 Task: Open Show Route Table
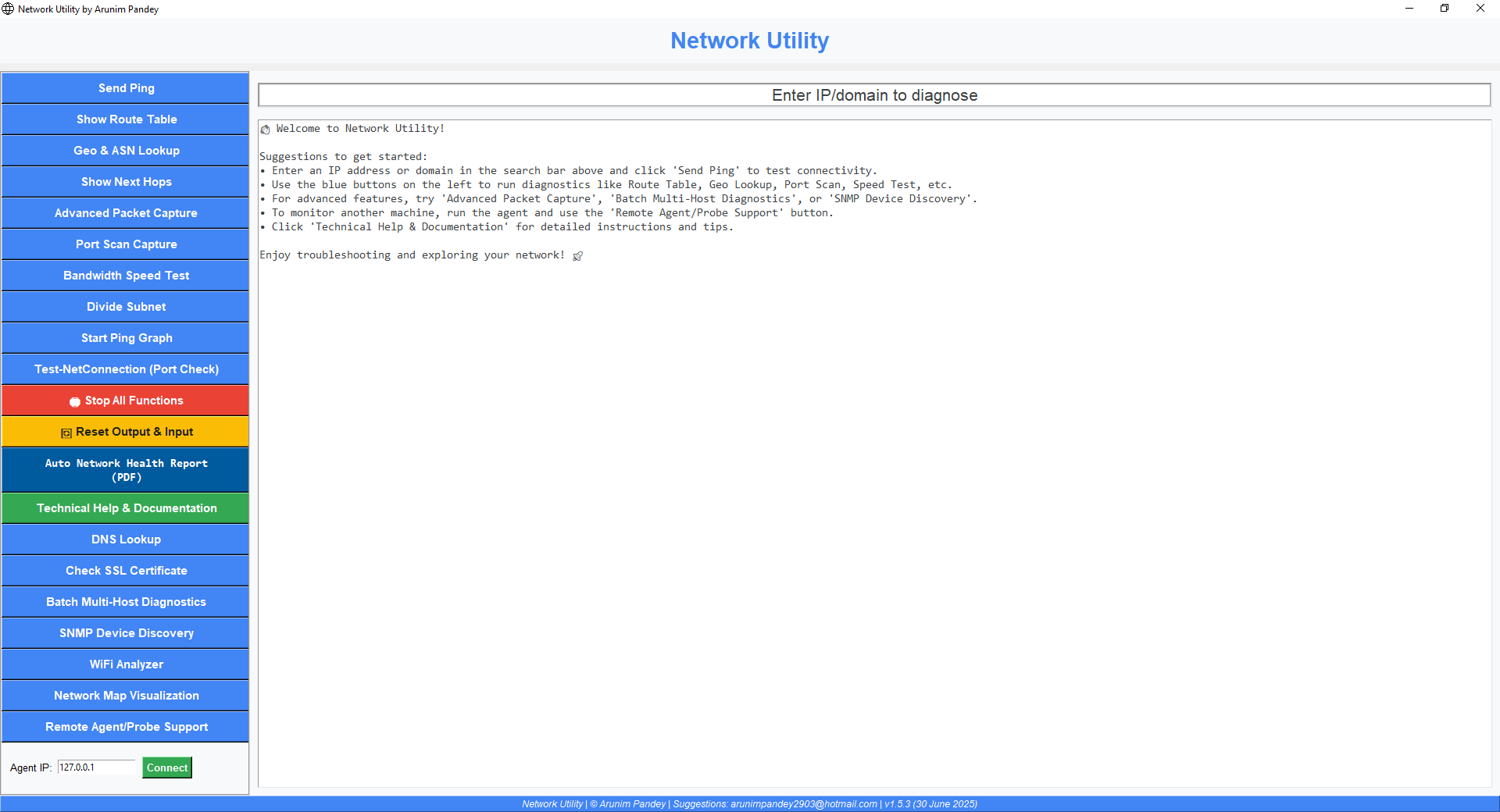click(125, 119)
